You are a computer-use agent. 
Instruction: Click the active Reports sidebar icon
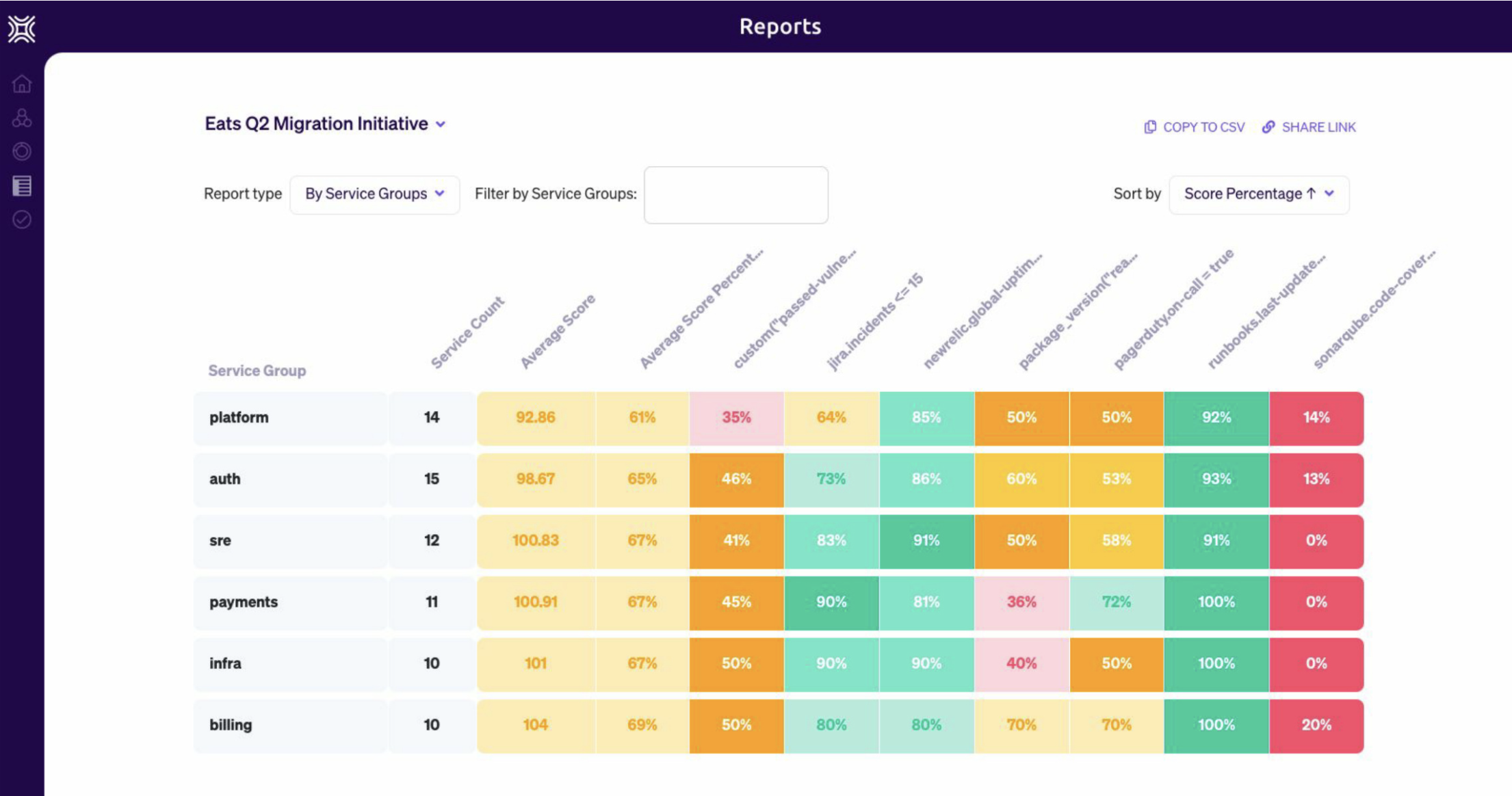21,185
